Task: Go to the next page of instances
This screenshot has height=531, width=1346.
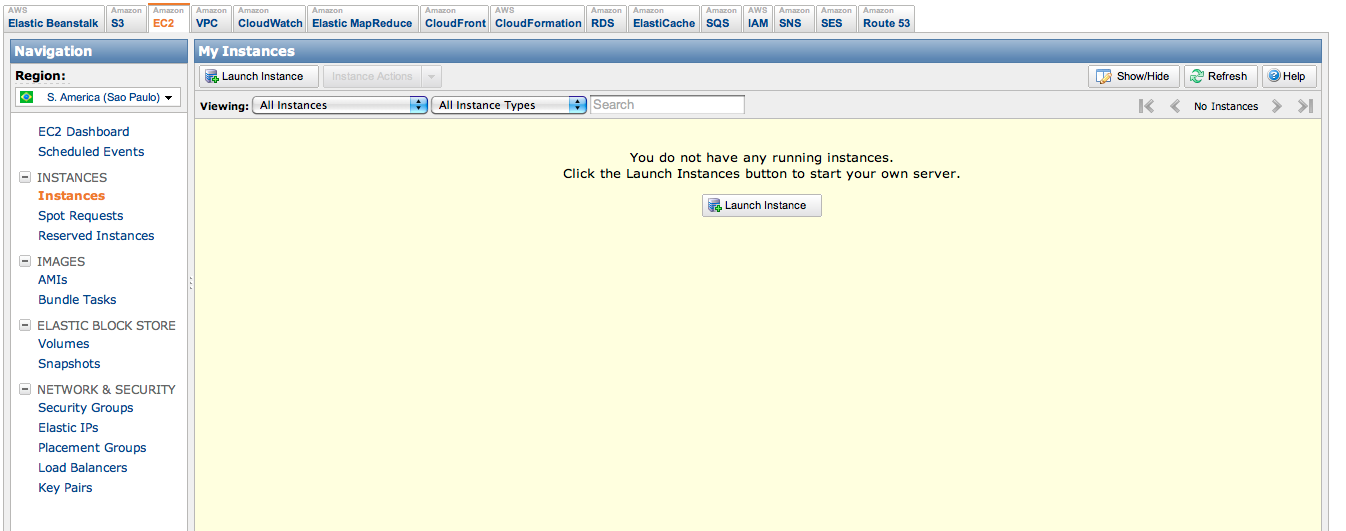Action: point(1277,106)
